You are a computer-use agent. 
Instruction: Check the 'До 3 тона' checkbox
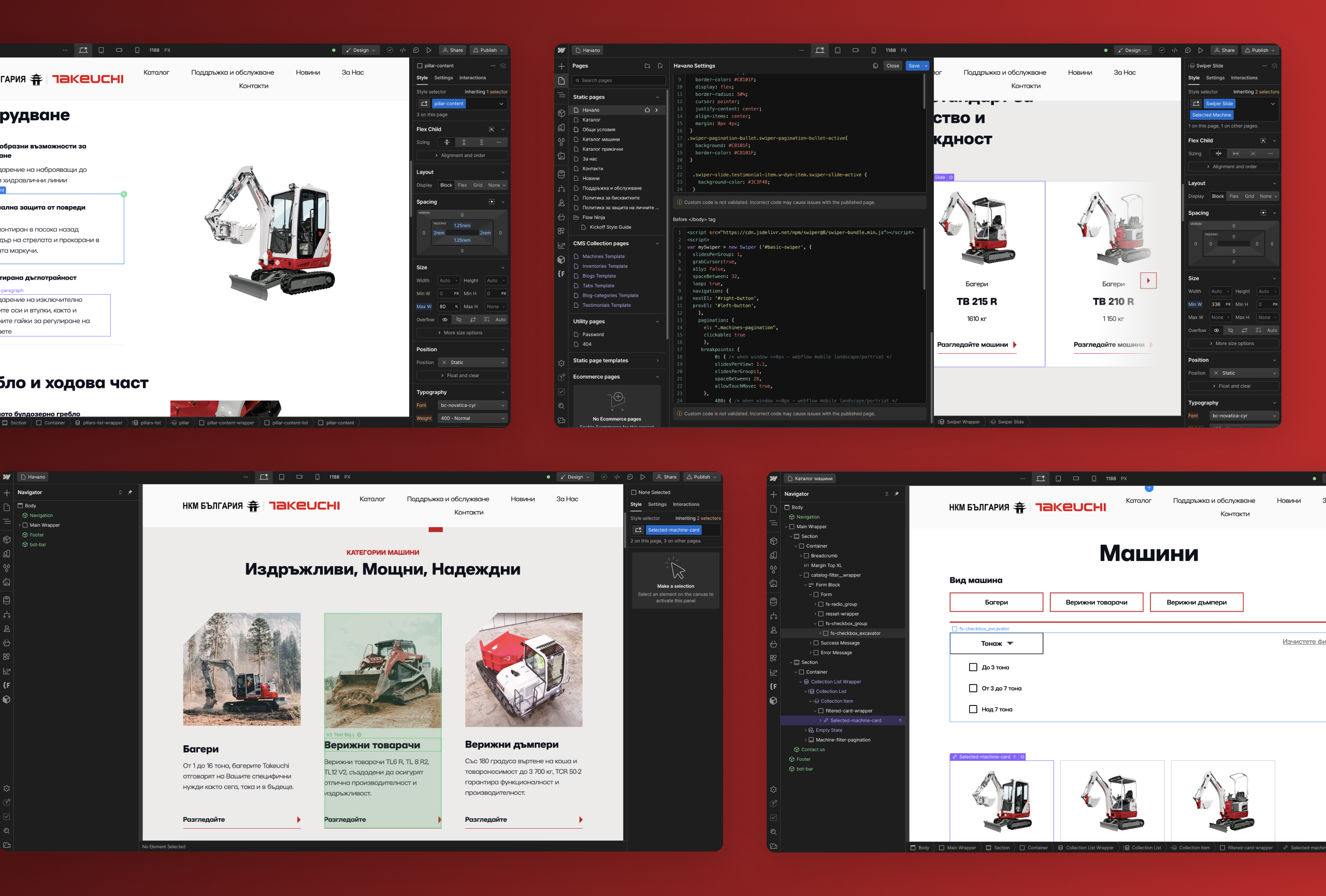pos(973,667)
